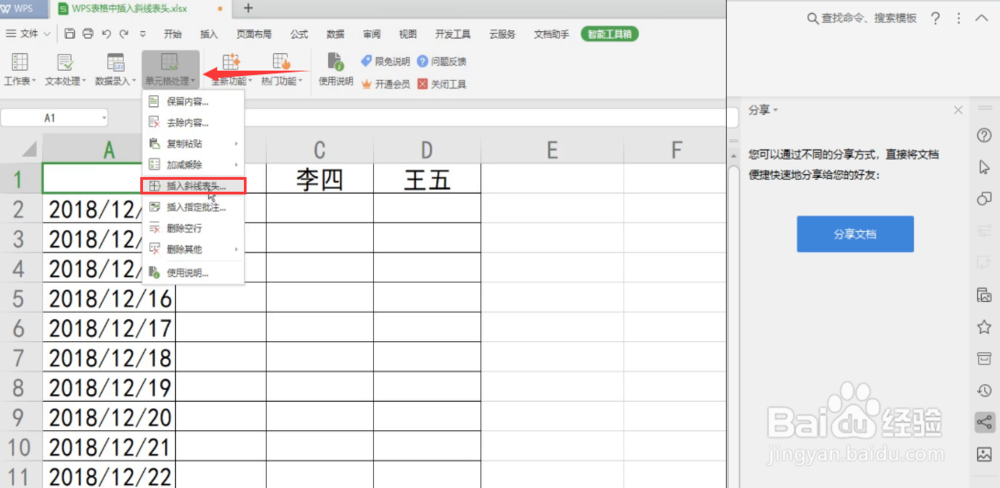Viewport: 1000px width, 488px height.
Task: Open the 工作表 tool dropdown
Action: point(20,70)
